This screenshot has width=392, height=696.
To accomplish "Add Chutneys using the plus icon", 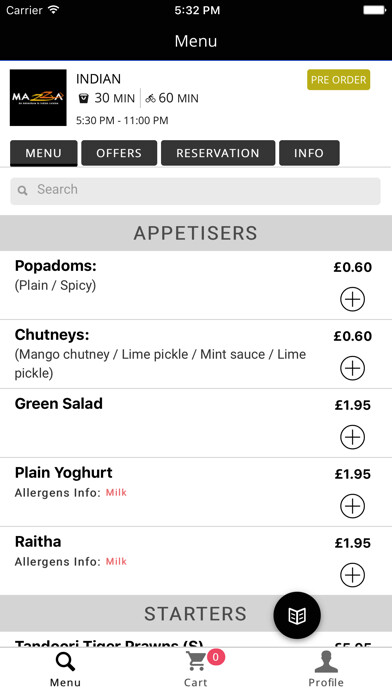I will click(x=352, y=368).
